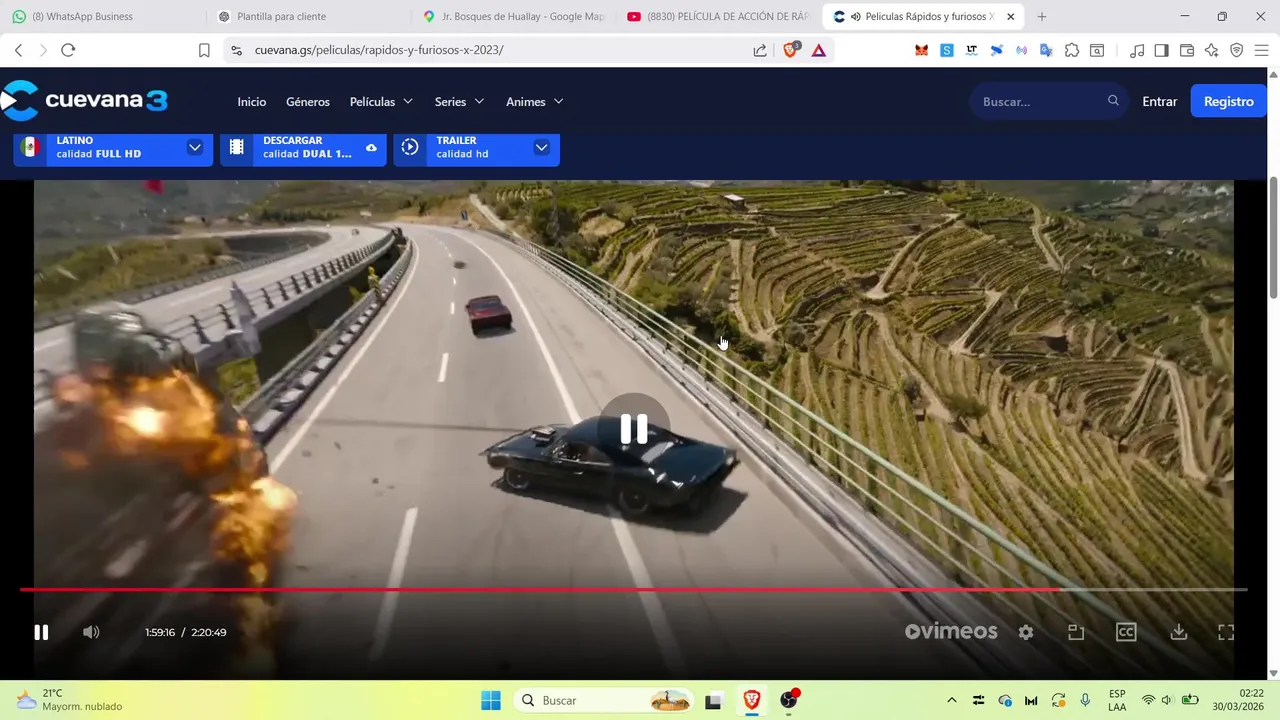Show hidden system tray icons chevron
Screen dimensions: 1280x720
point(951,700)
